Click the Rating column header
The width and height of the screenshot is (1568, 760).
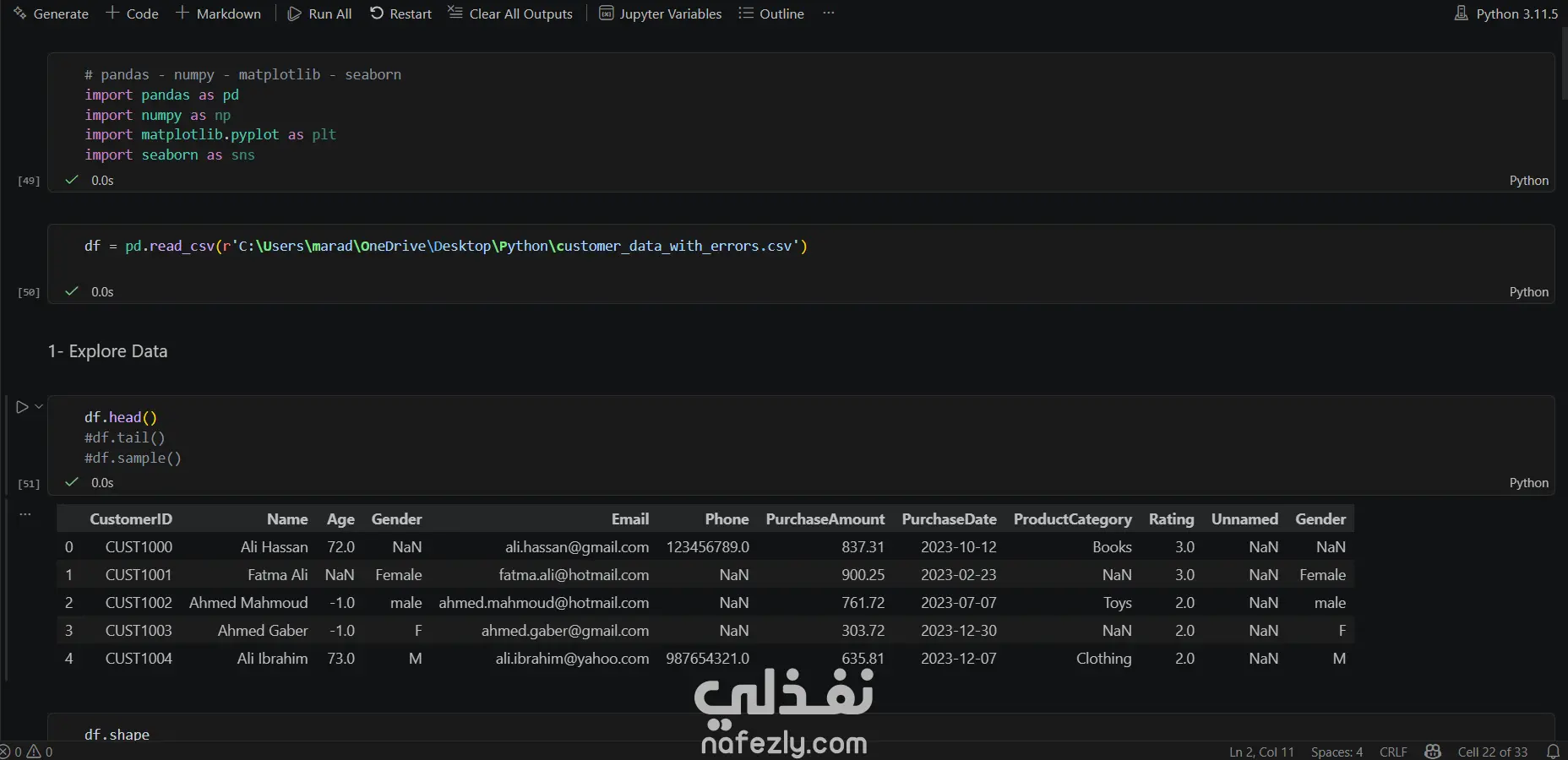(1171, 519)
